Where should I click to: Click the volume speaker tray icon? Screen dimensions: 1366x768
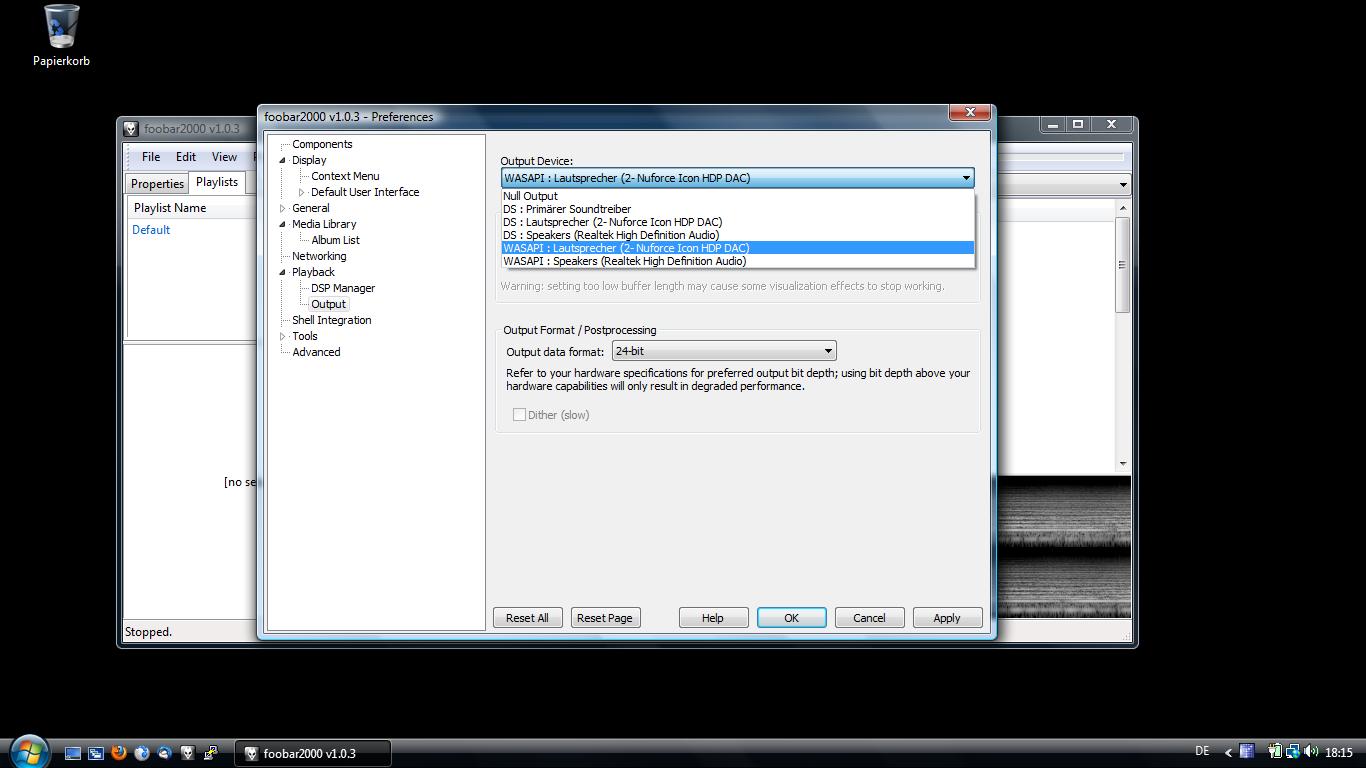pyautogui.click(x=1310, y=752)
